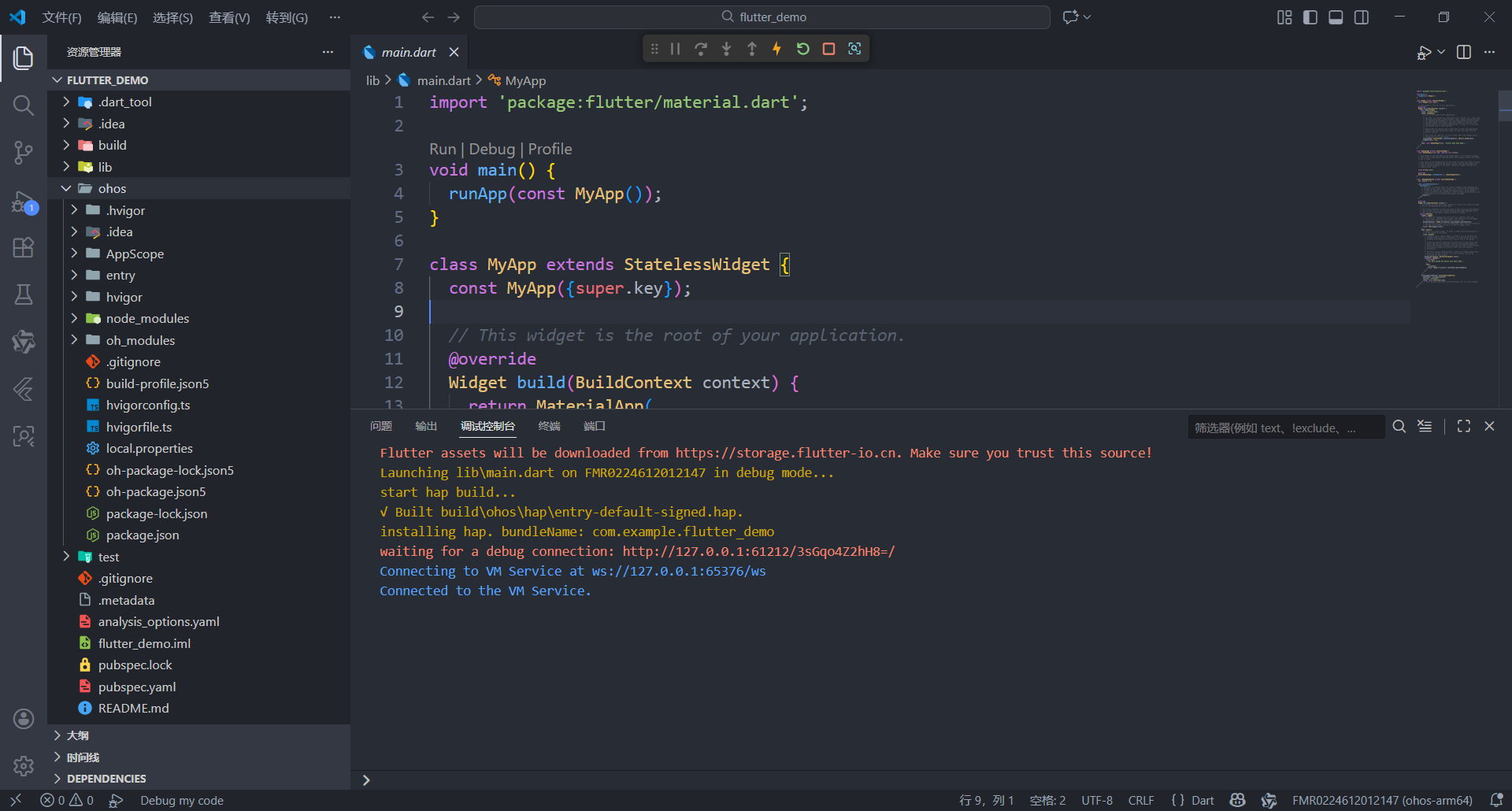Stop the debug session
Viewport: 1512px width, 811px height.
[828, 49]
